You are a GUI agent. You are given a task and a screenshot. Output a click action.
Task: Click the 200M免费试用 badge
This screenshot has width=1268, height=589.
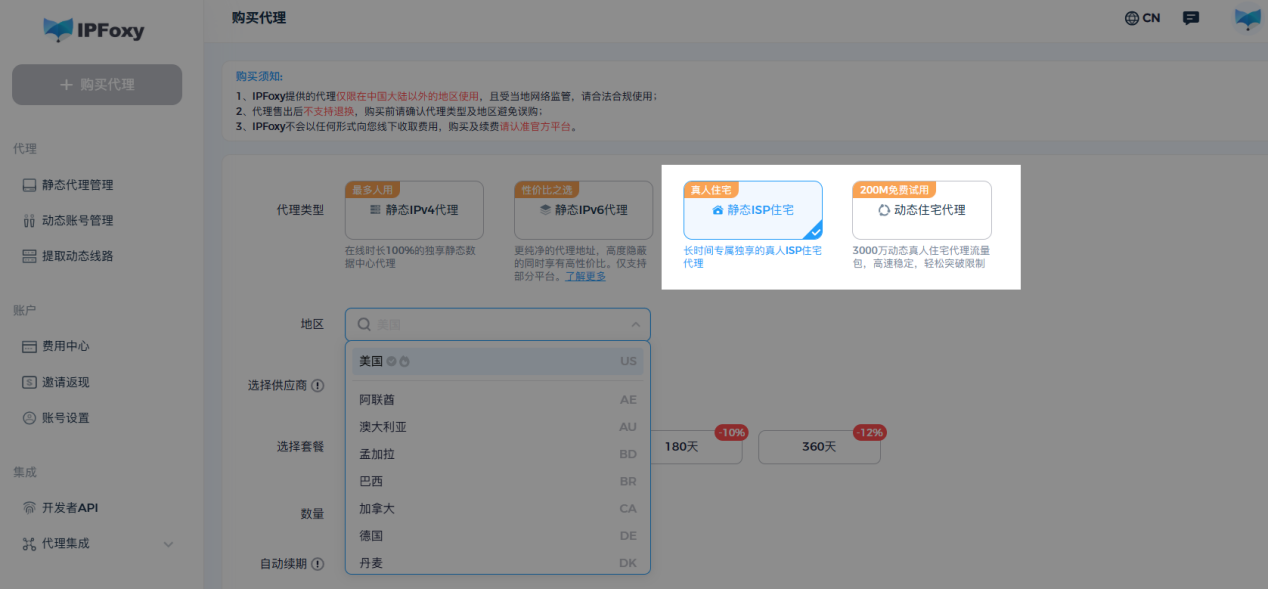tap(894, 189)
